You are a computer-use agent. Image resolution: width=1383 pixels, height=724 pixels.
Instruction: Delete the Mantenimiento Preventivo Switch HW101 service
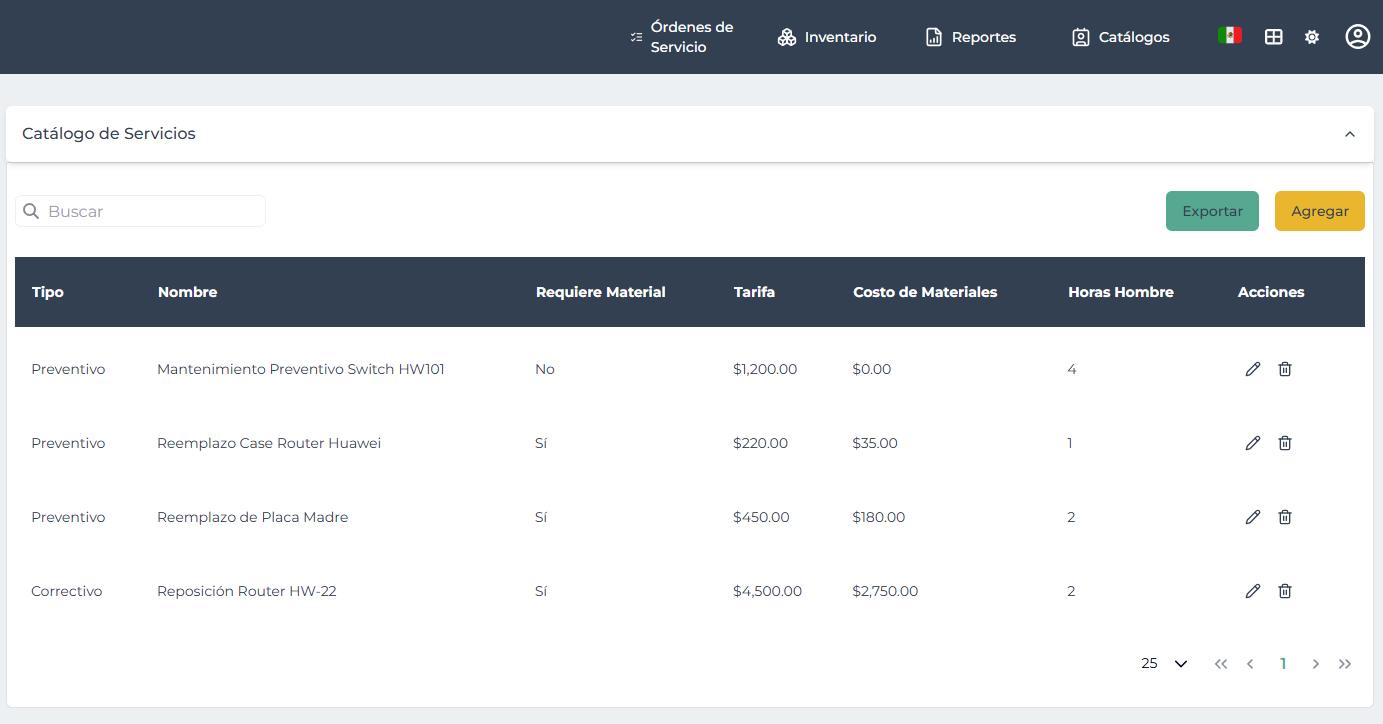1285,369
